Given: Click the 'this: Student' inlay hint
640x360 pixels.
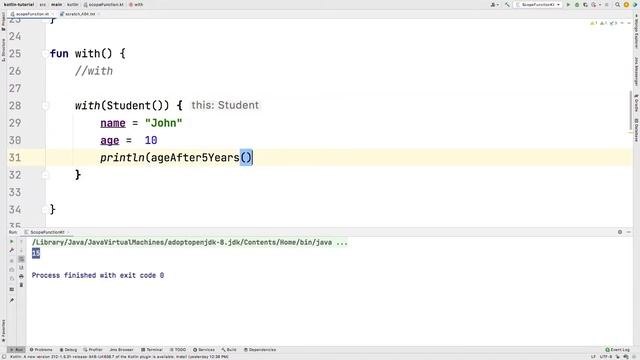Looking at the screenshot, I should [225, 105].
